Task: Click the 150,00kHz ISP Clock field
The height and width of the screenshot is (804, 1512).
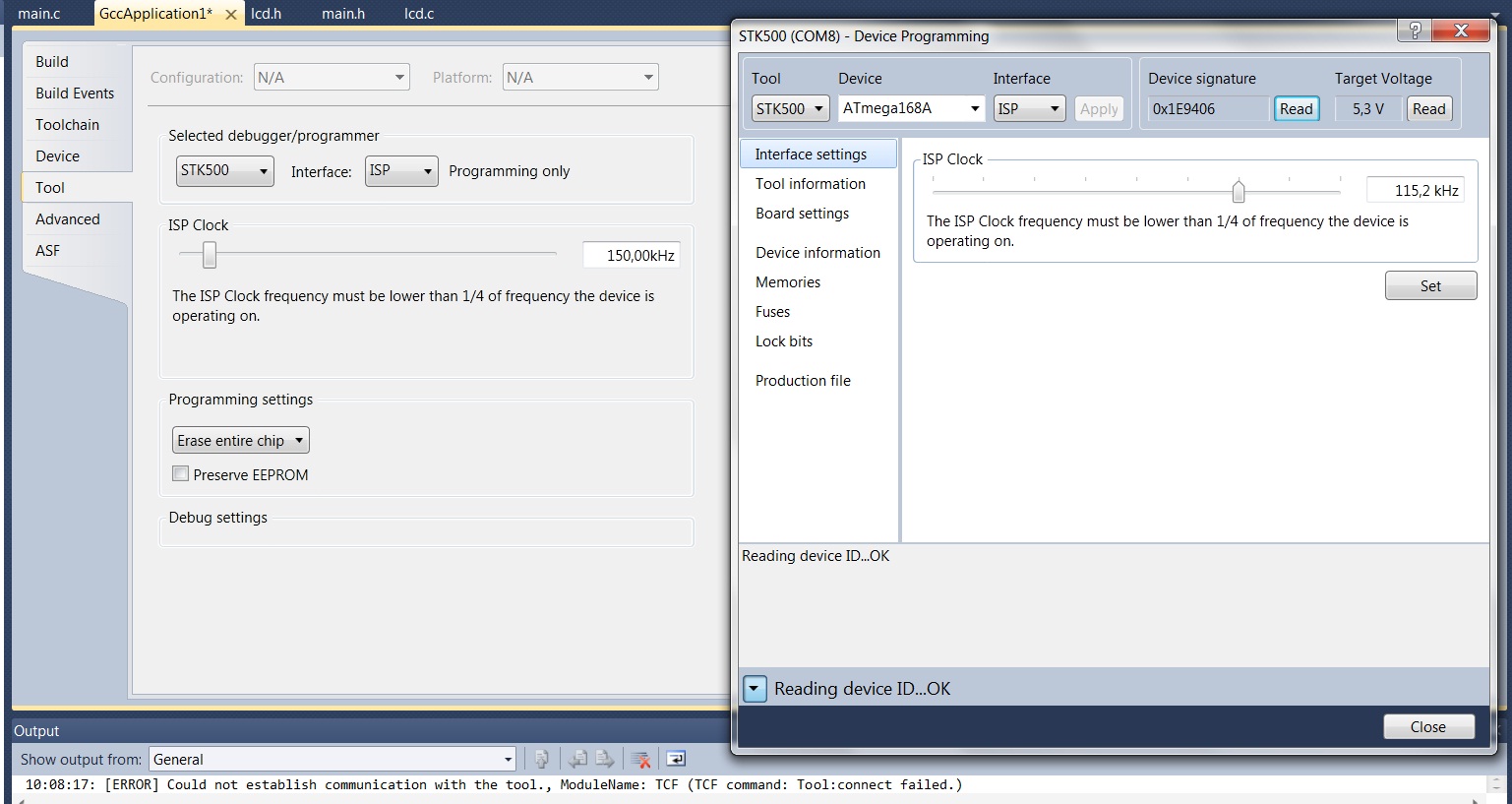Action: (x=631, y=255)
